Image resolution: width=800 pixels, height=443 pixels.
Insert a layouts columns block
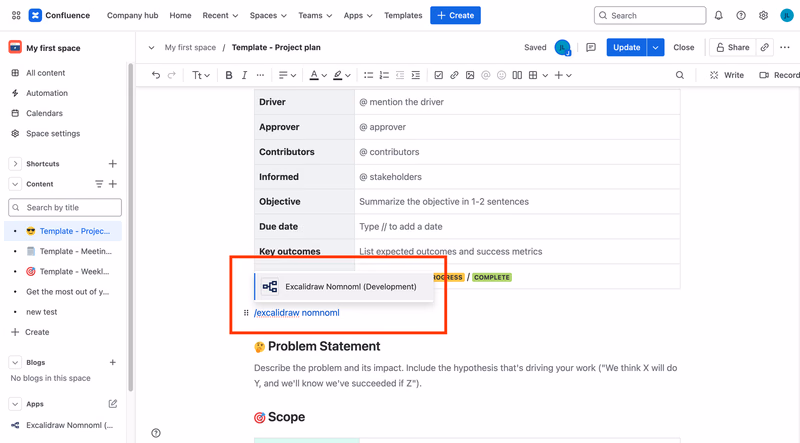517,75
